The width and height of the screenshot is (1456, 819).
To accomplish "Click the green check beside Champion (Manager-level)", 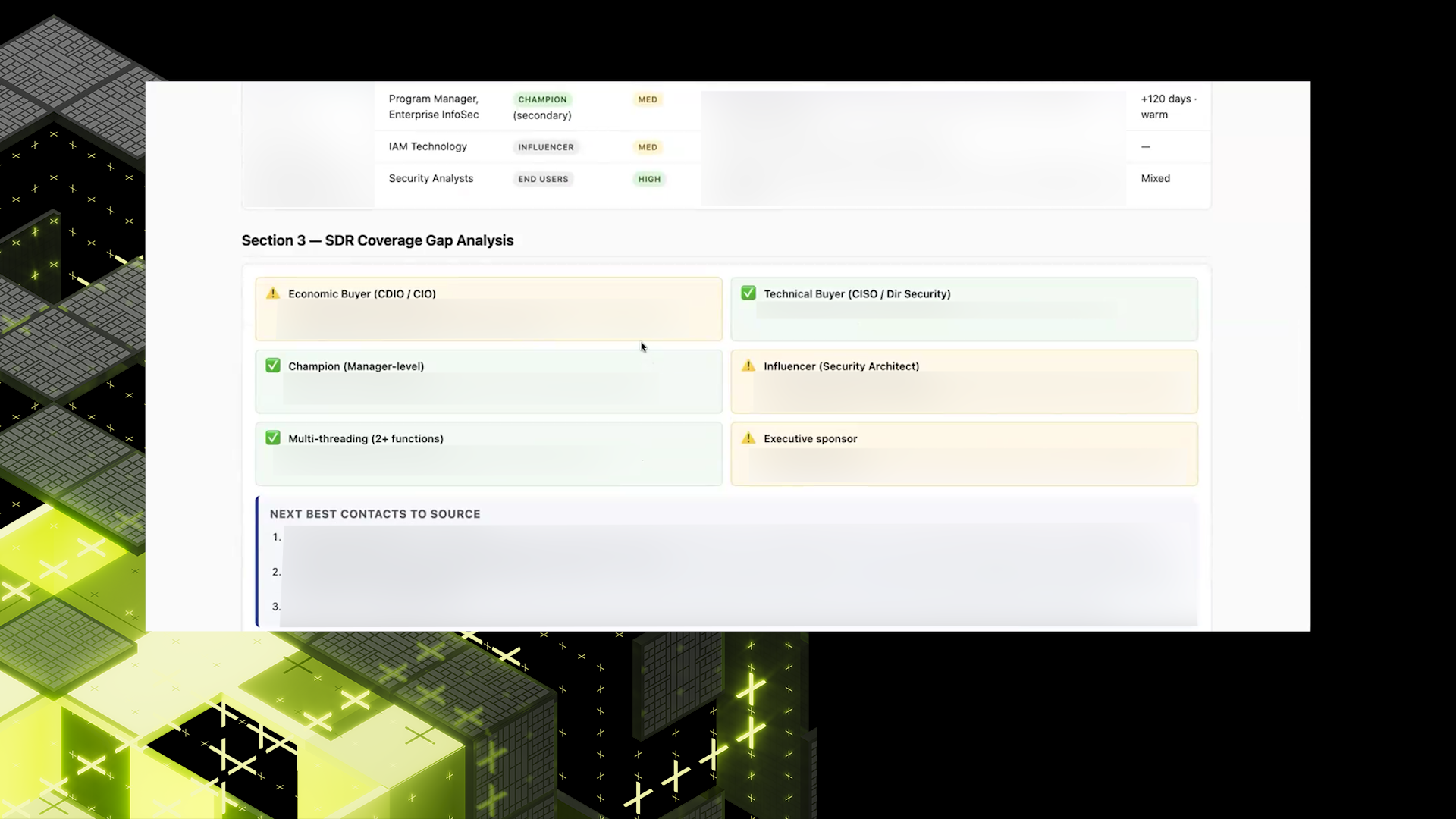I will [273, 366].
